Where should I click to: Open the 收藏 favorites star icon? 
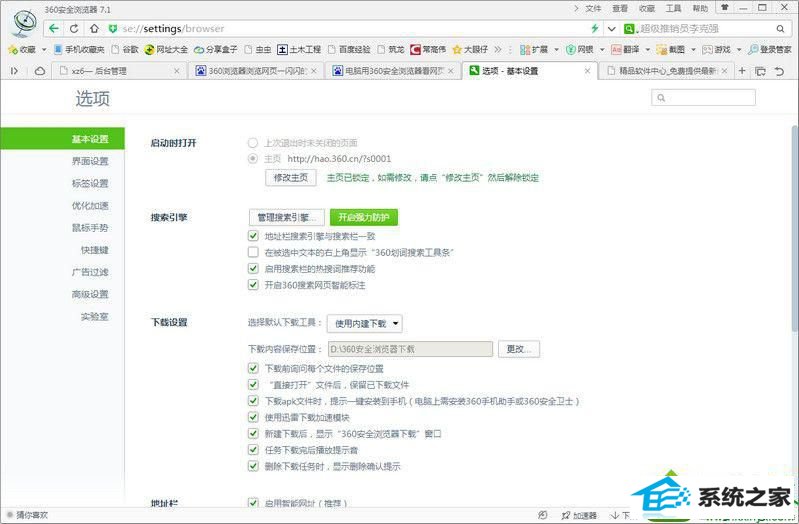13,49
